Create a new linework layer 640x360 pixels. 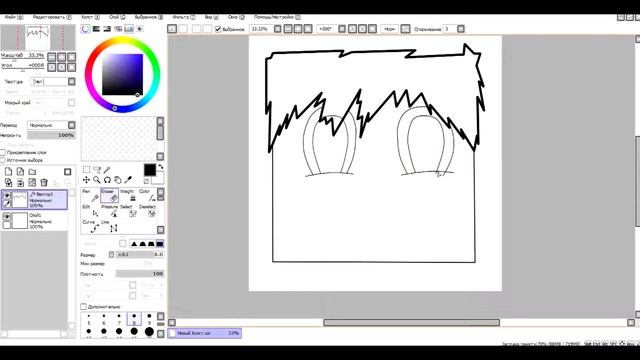[20, 171]
